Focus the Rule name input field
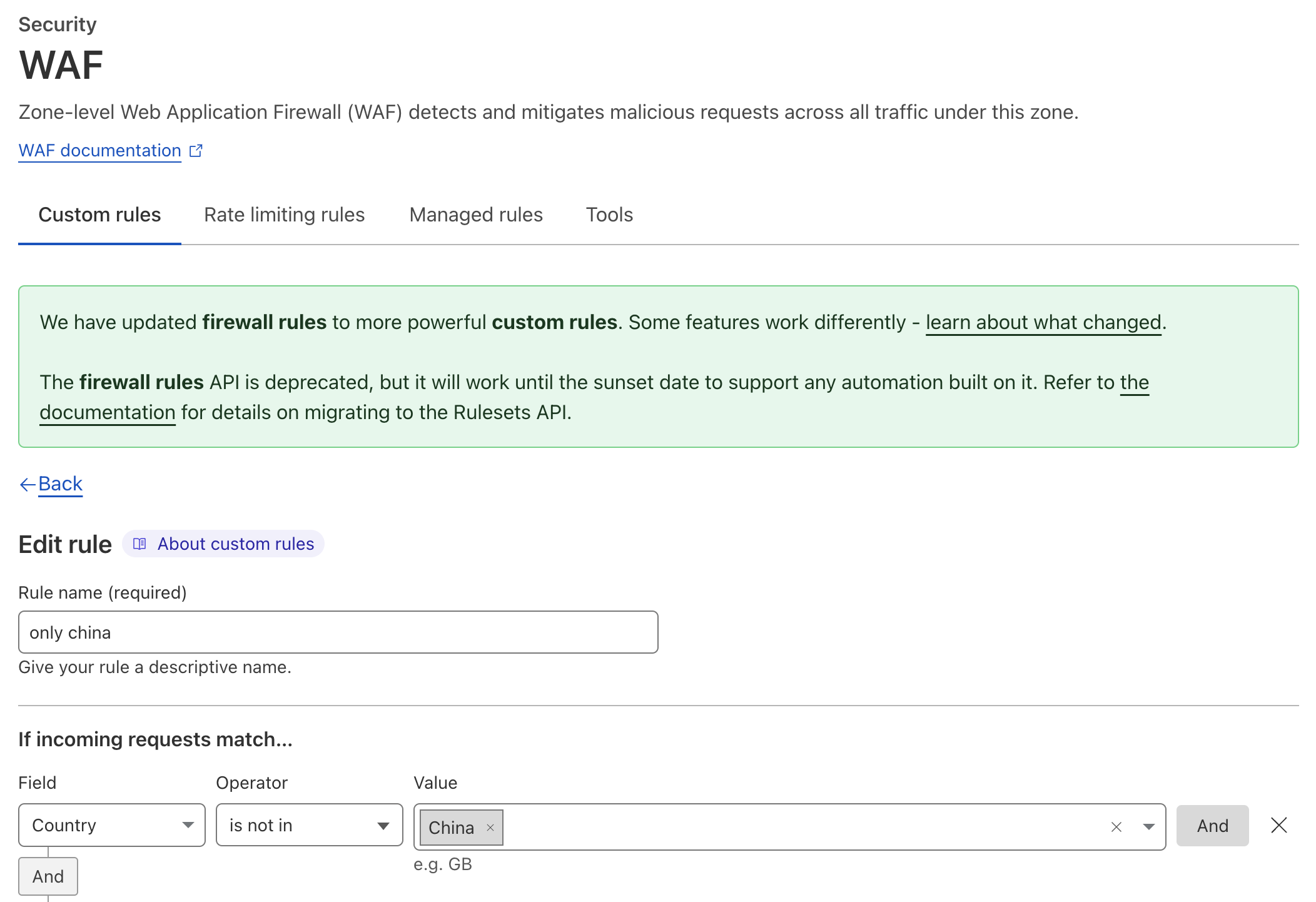This screenshot has height=902, width=1316. pyautogui.click(x=338, y=632)
